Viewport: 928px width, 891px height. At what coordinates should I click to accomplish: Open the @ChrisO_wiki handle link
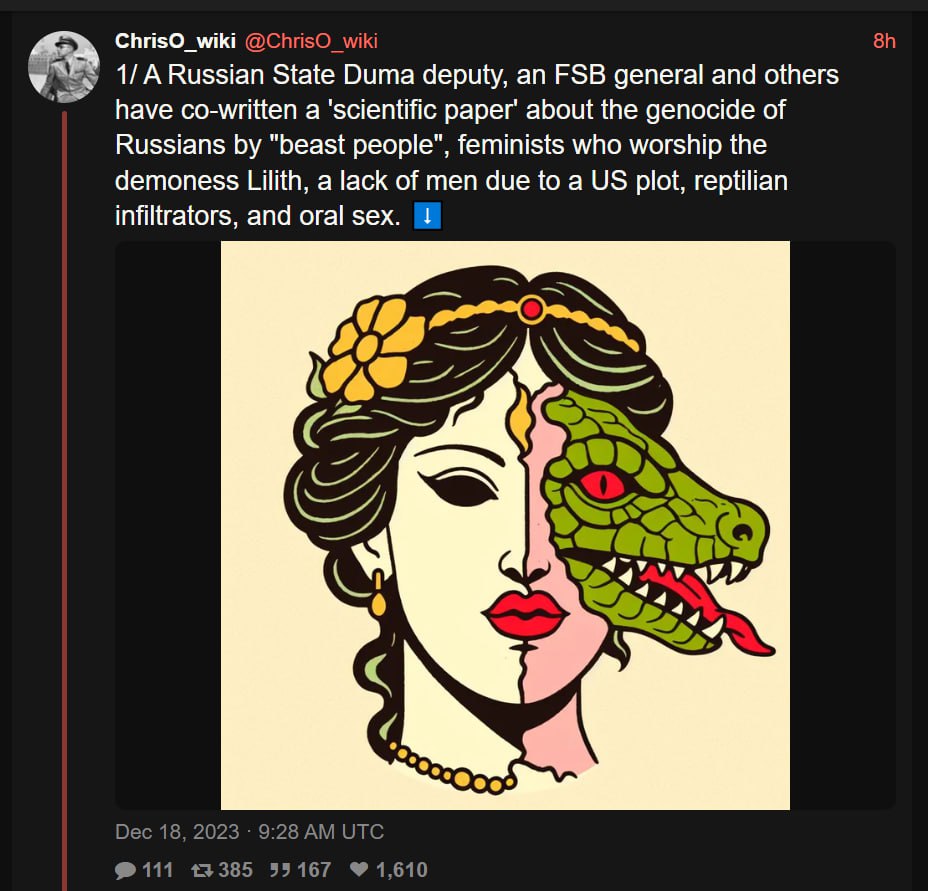[x=311, y=41]
